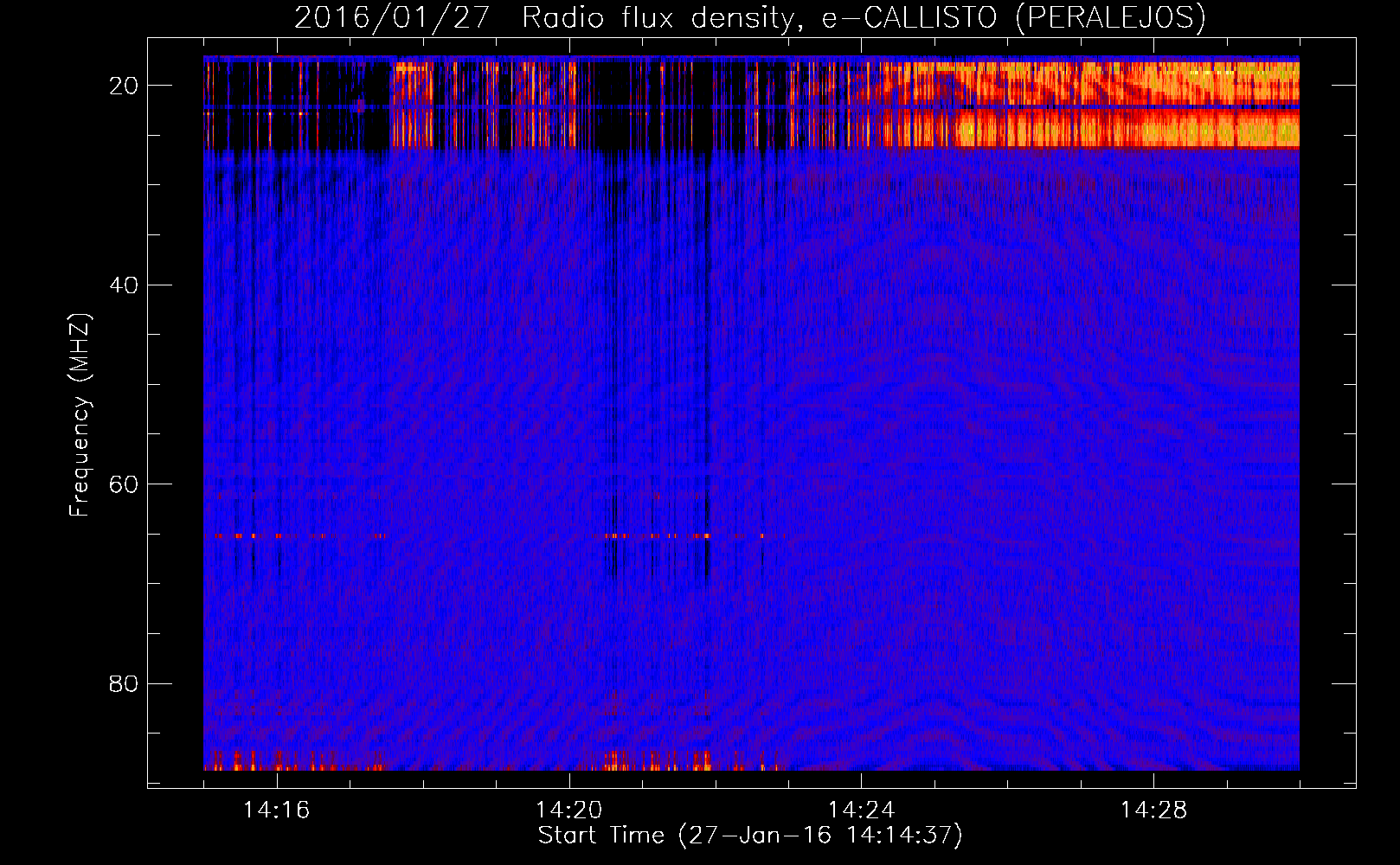
Task: Click the 14:28 time tick label
Action: click(x=1154, y=811)
